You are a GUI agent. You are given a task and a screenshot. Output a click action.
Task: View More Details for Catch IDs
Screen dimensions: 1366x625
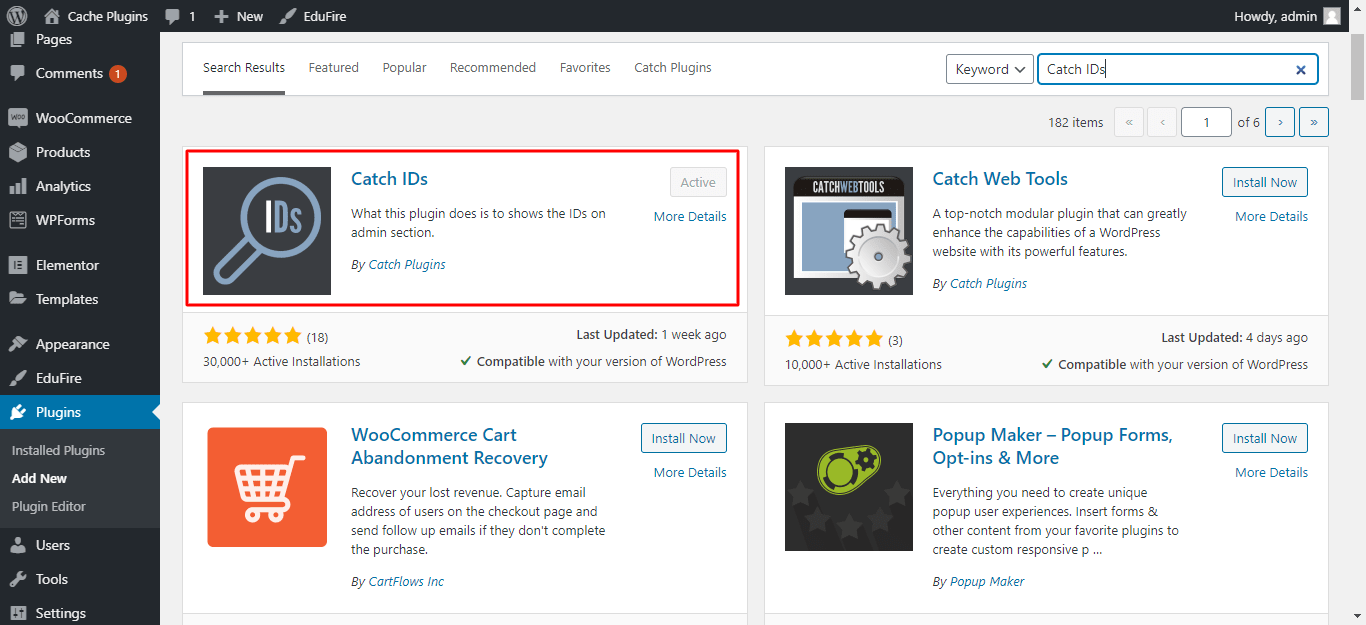point(690,216)
